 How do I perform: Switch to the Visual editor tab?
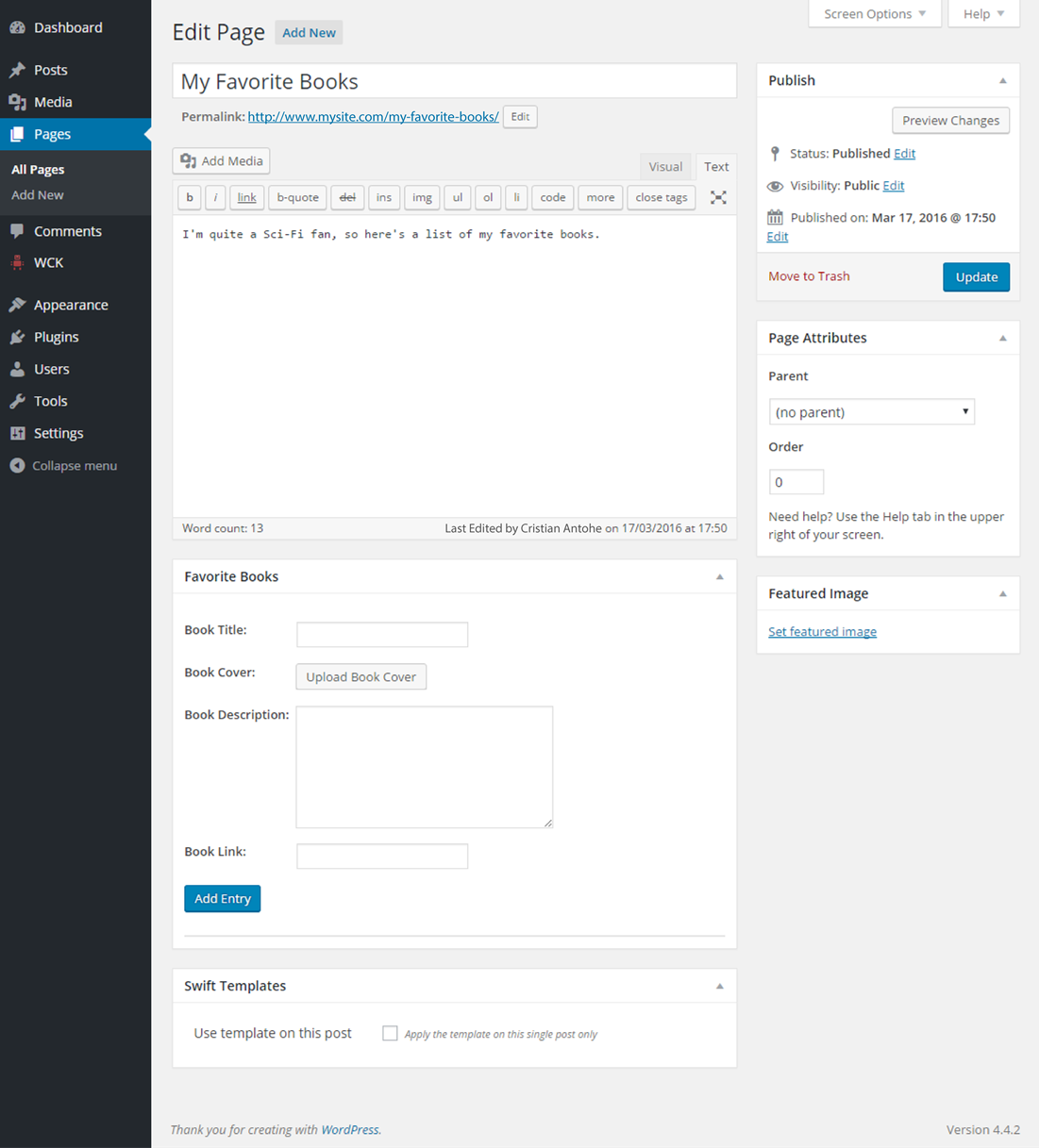tap(664, 167)
